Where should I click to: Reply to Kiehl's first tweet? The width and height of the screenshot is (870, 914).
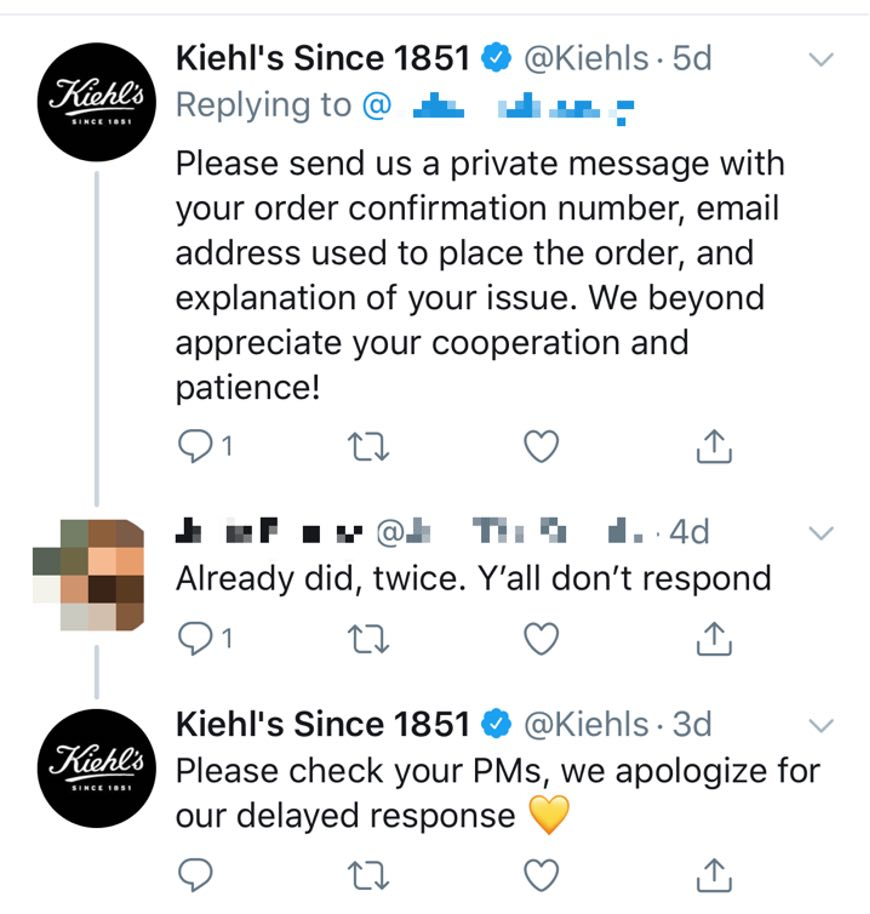(x=193, y=446)
